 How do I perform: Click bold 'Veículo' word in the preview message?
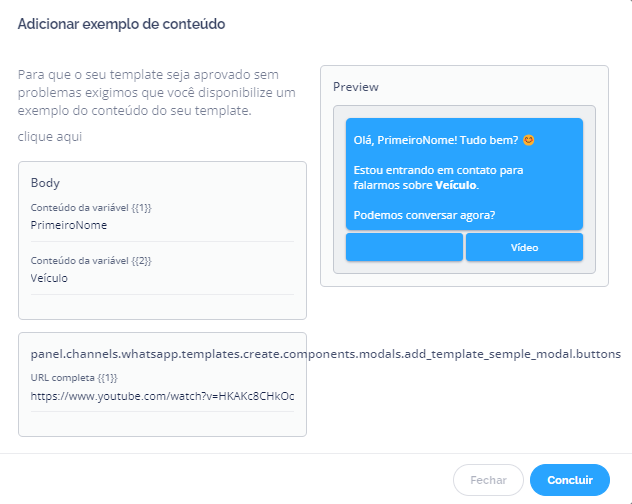coord(456,185)
